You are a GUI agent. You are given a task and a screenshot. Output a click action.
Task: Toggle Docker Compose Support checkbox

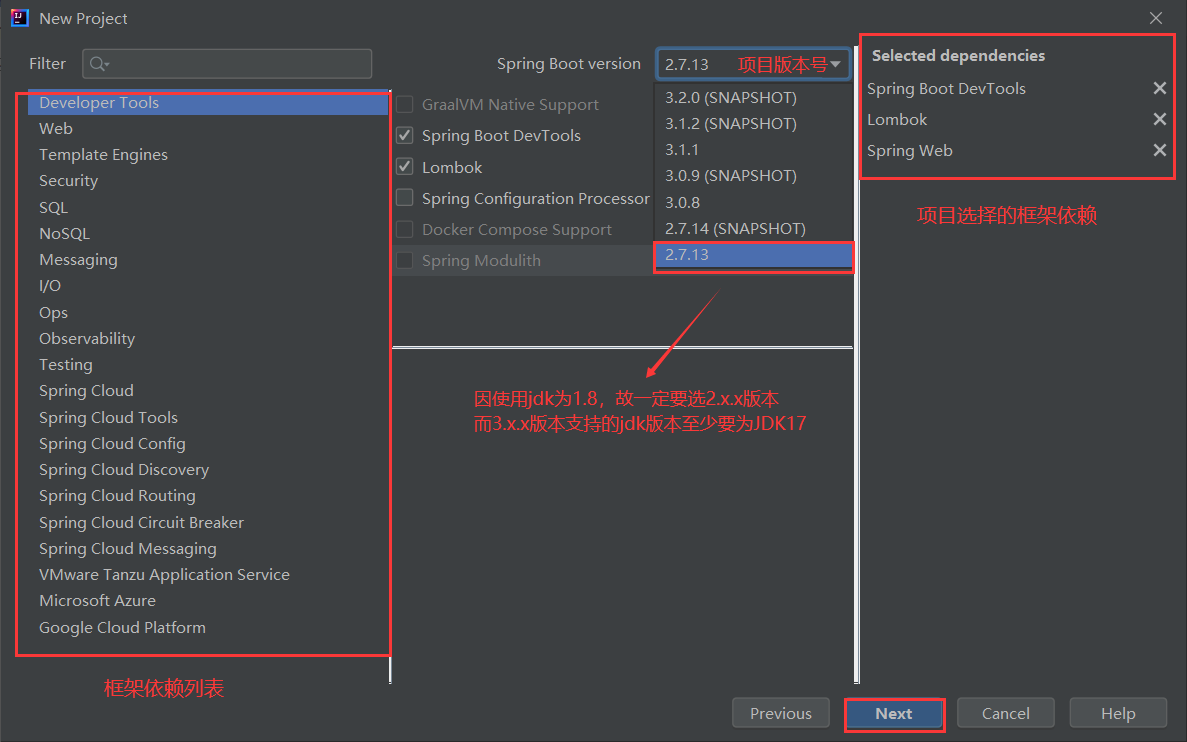tap(405, 229)
